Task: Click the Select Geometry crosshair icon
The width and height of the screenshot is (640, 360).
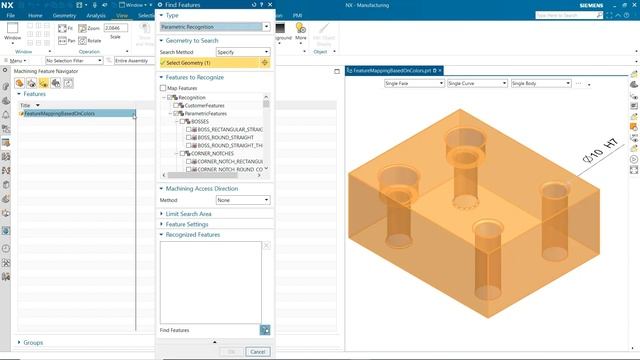Action: pyautogui.click(x=264, y=62)
